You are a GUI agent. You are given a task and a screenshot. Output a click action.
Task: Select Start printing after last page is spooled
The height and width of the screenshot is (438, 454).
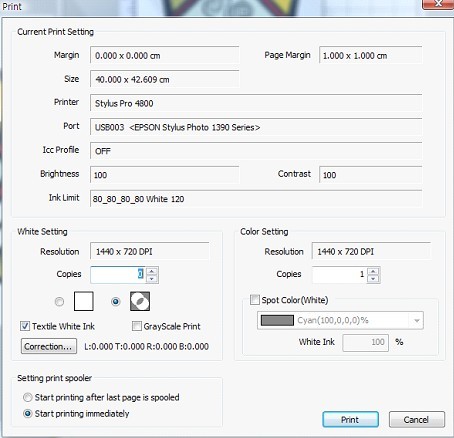28,397
